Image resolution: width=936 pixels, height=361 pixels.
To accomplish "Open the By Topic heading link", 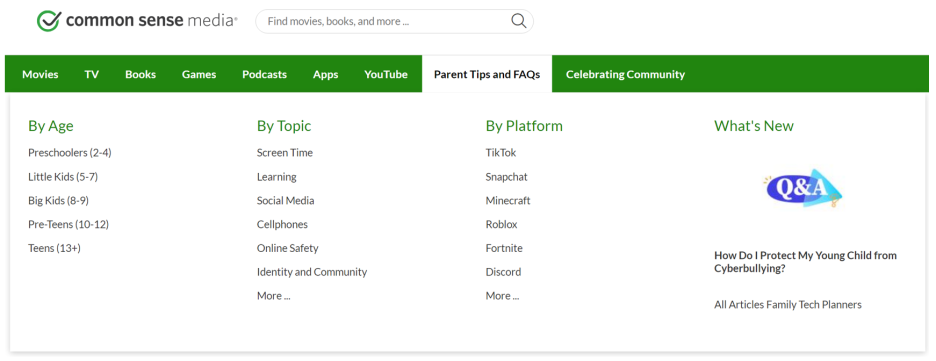I will [x=284, y=126].
